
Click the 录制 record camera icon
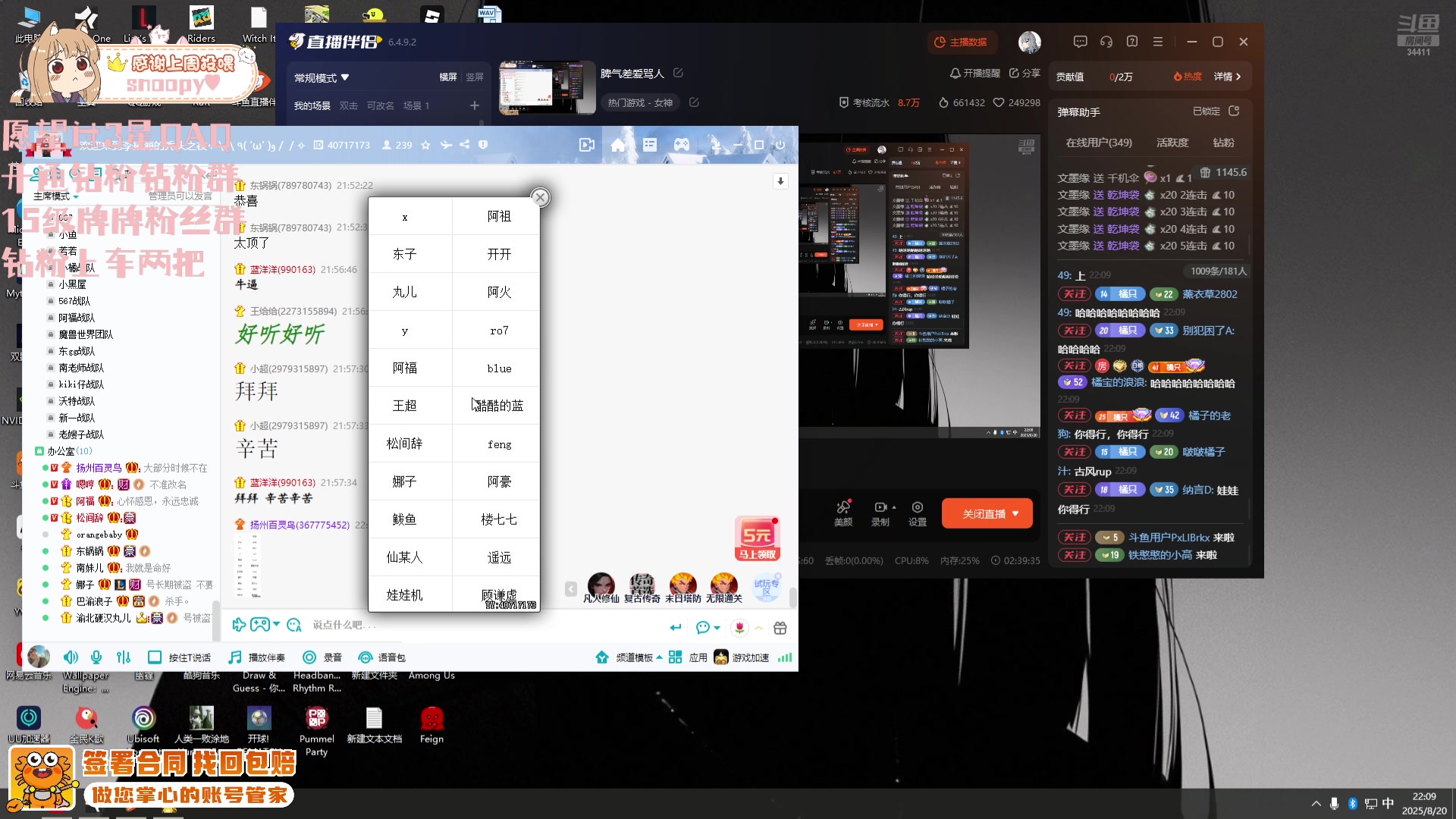(x=880, y=507)
